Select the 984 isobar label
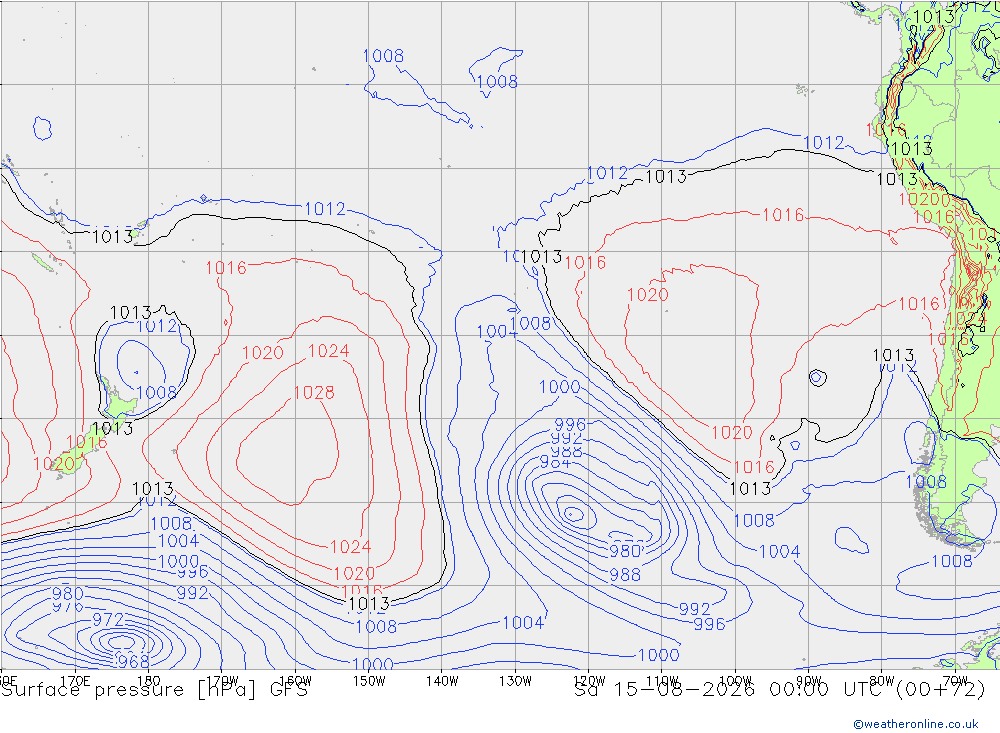 coord(555,462)
